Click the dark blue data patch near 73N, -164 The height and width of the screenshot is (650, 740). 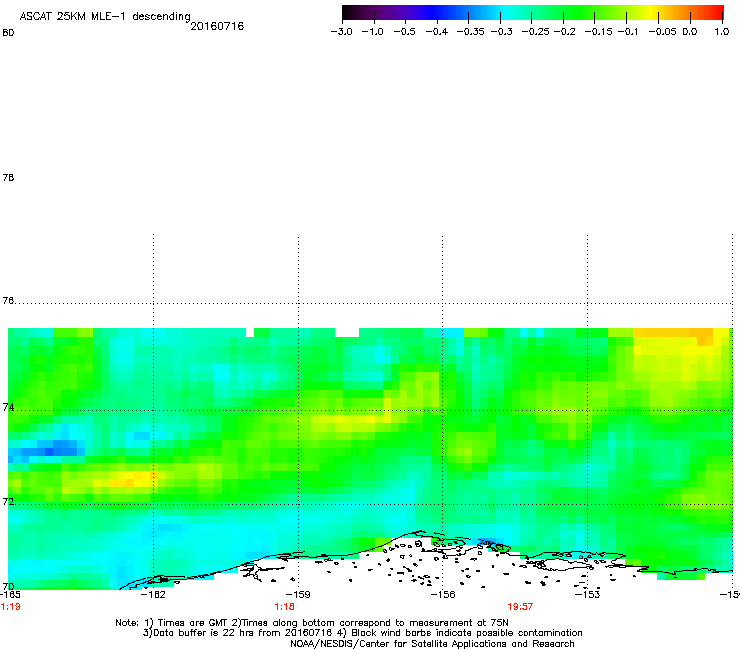tap(52, 448)
